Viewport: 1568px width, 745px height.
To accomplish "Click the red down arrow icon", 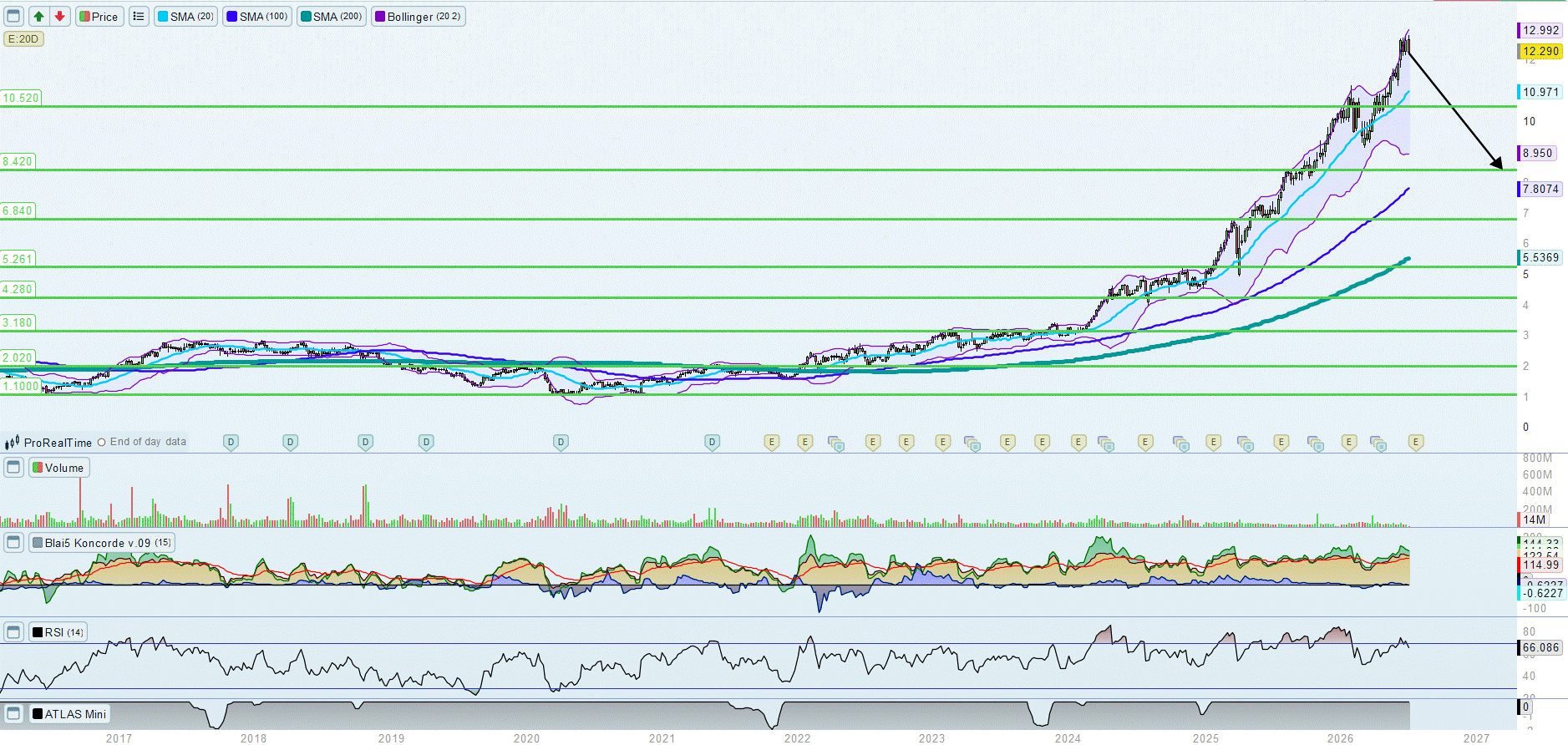I will click(59, 16).
